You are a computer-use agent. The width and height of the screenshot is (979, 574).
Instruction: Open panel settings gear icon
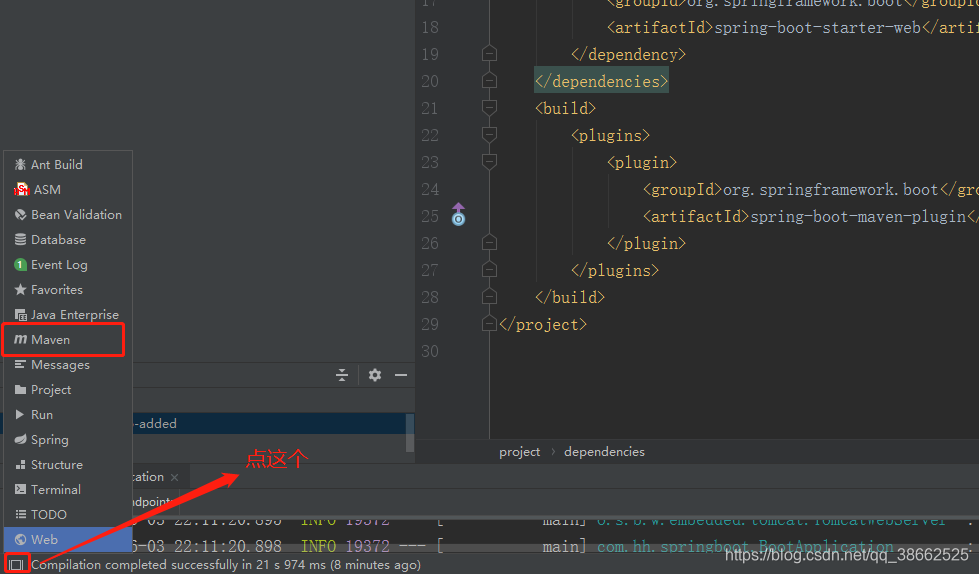[x=375, y=375]
